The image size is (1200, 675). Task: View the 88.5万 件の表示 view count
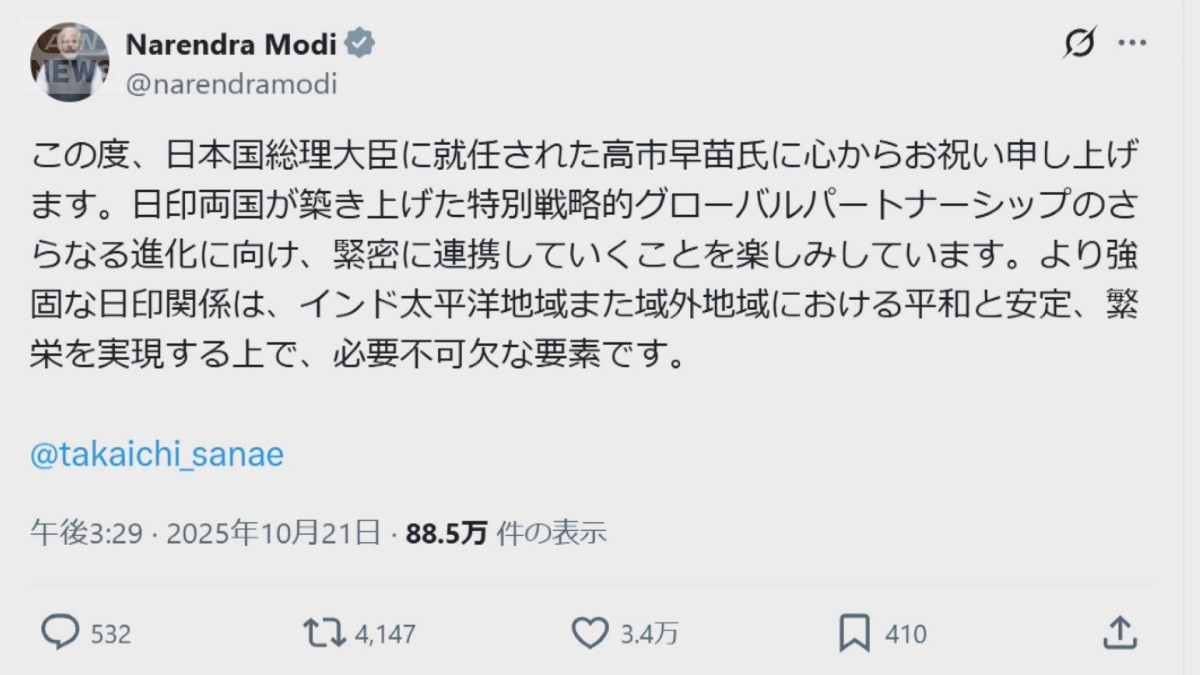tap(506, 533)
